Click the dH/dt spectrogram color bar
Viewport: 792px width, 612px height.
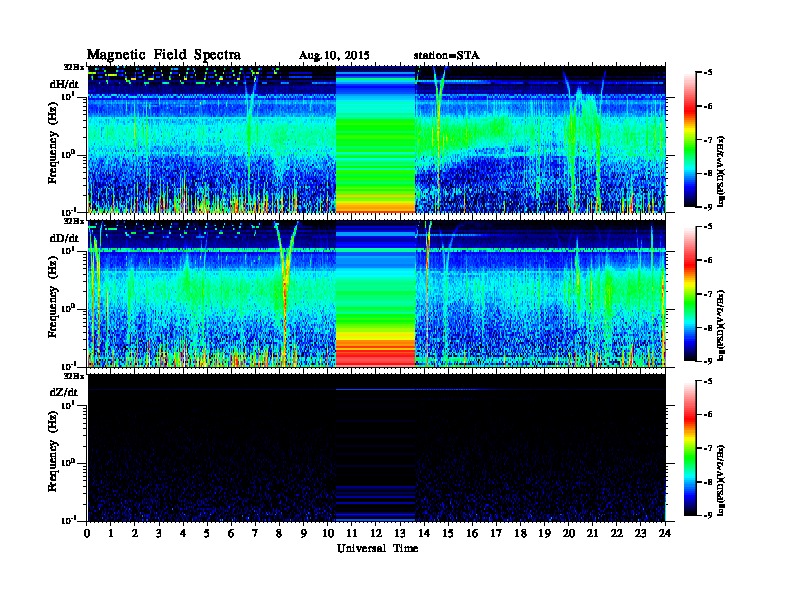coord(690,139)
